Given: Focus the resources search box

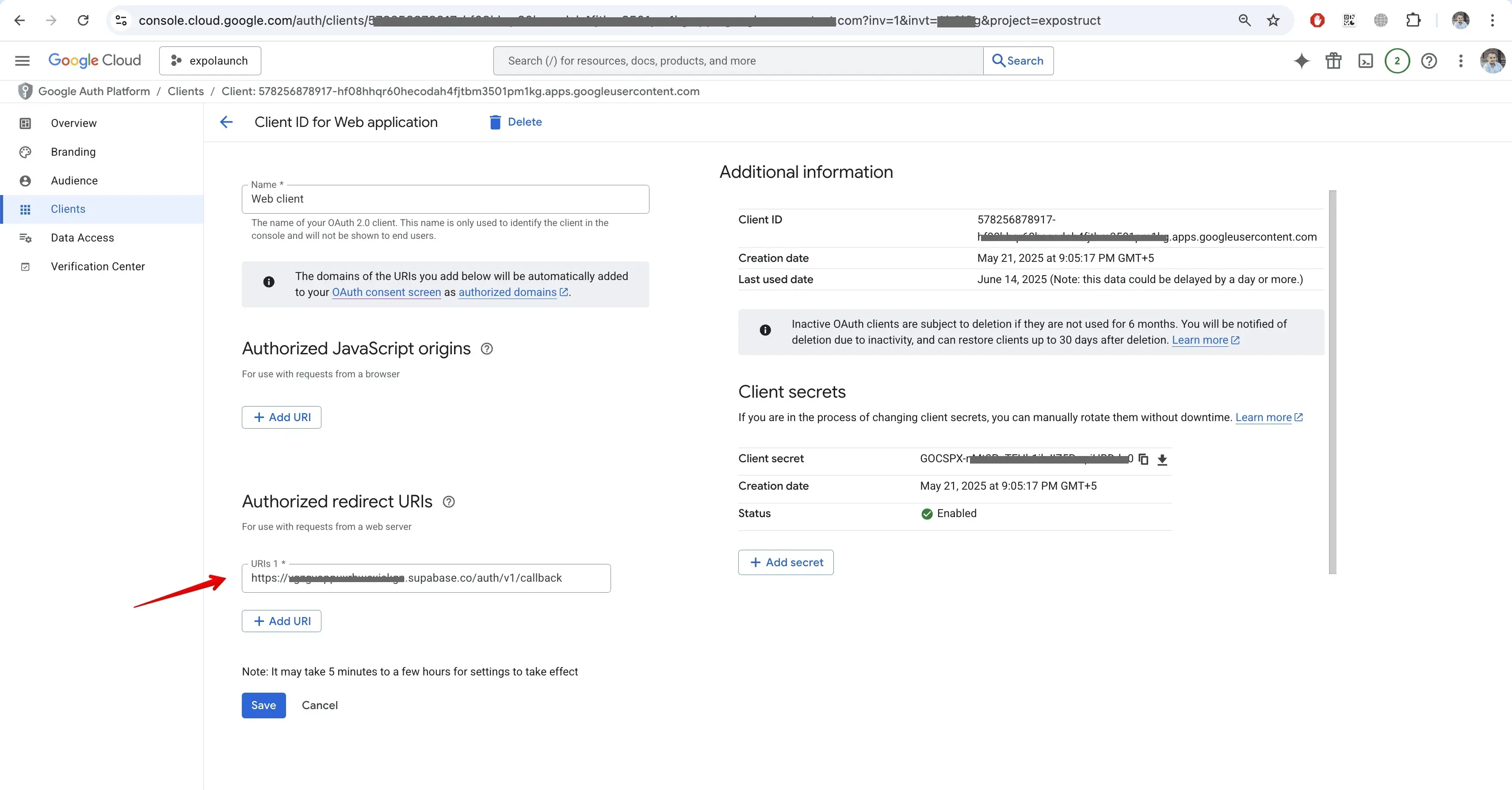Looking at the screenshot, I should 738,61.
